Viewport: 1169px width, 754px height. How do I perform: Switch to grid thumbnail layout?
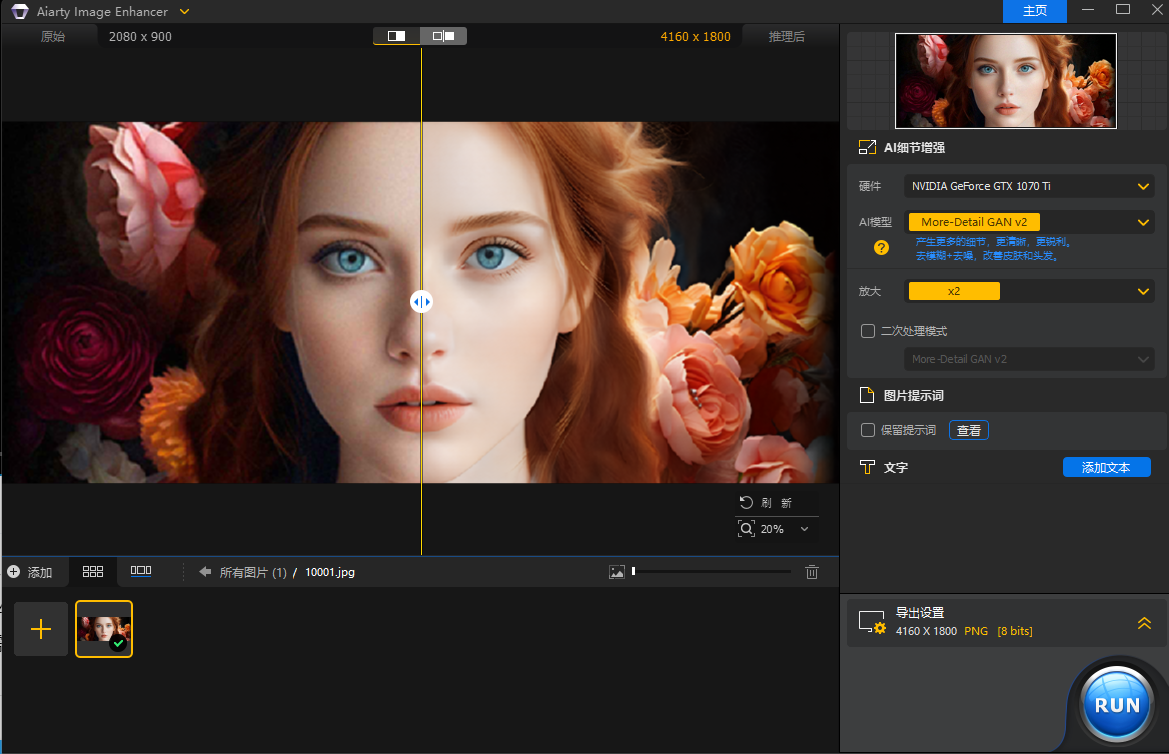click(x=93, y=571)
